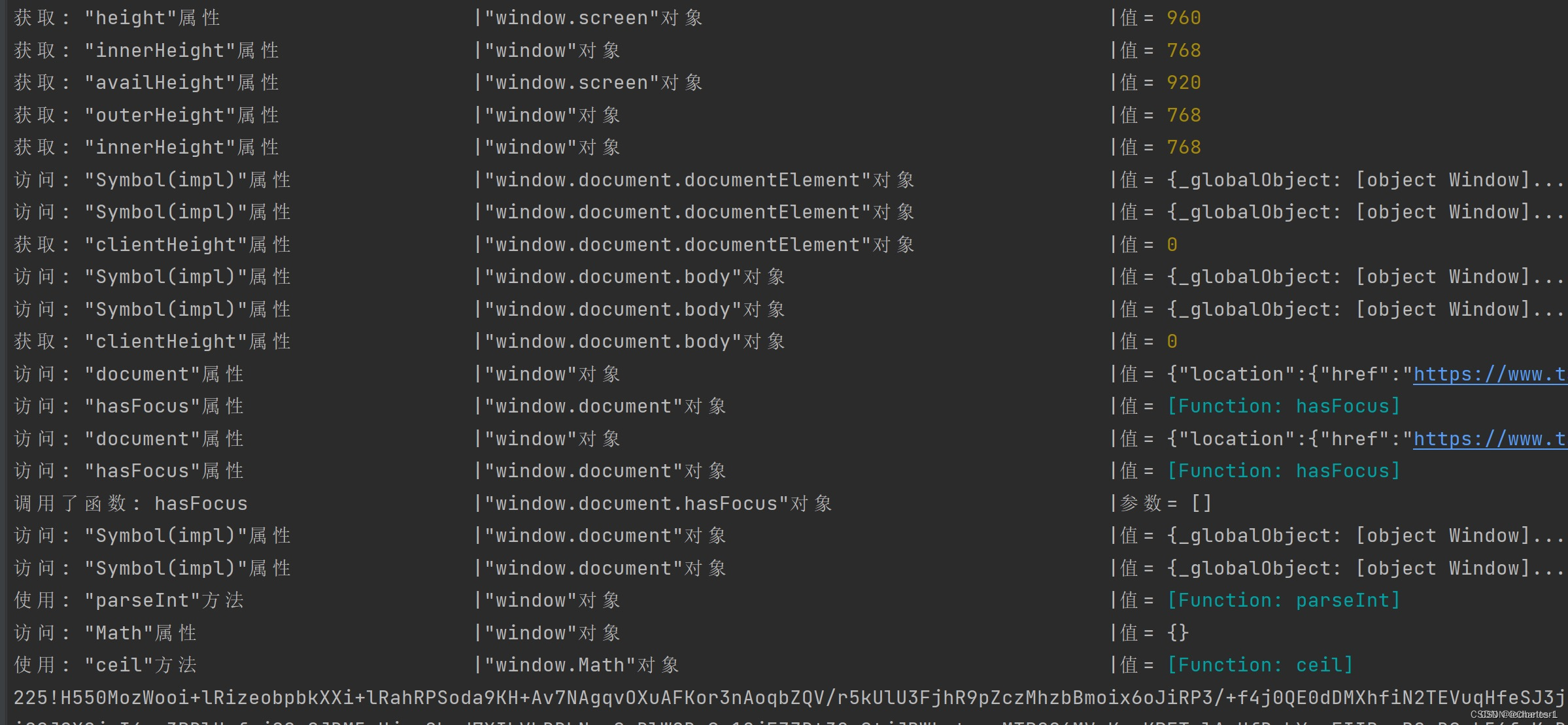The image size is (1568, 725).
Task: Select the [Function: ceil] value
Action: pyautogui.click(x=1260, y=665)
